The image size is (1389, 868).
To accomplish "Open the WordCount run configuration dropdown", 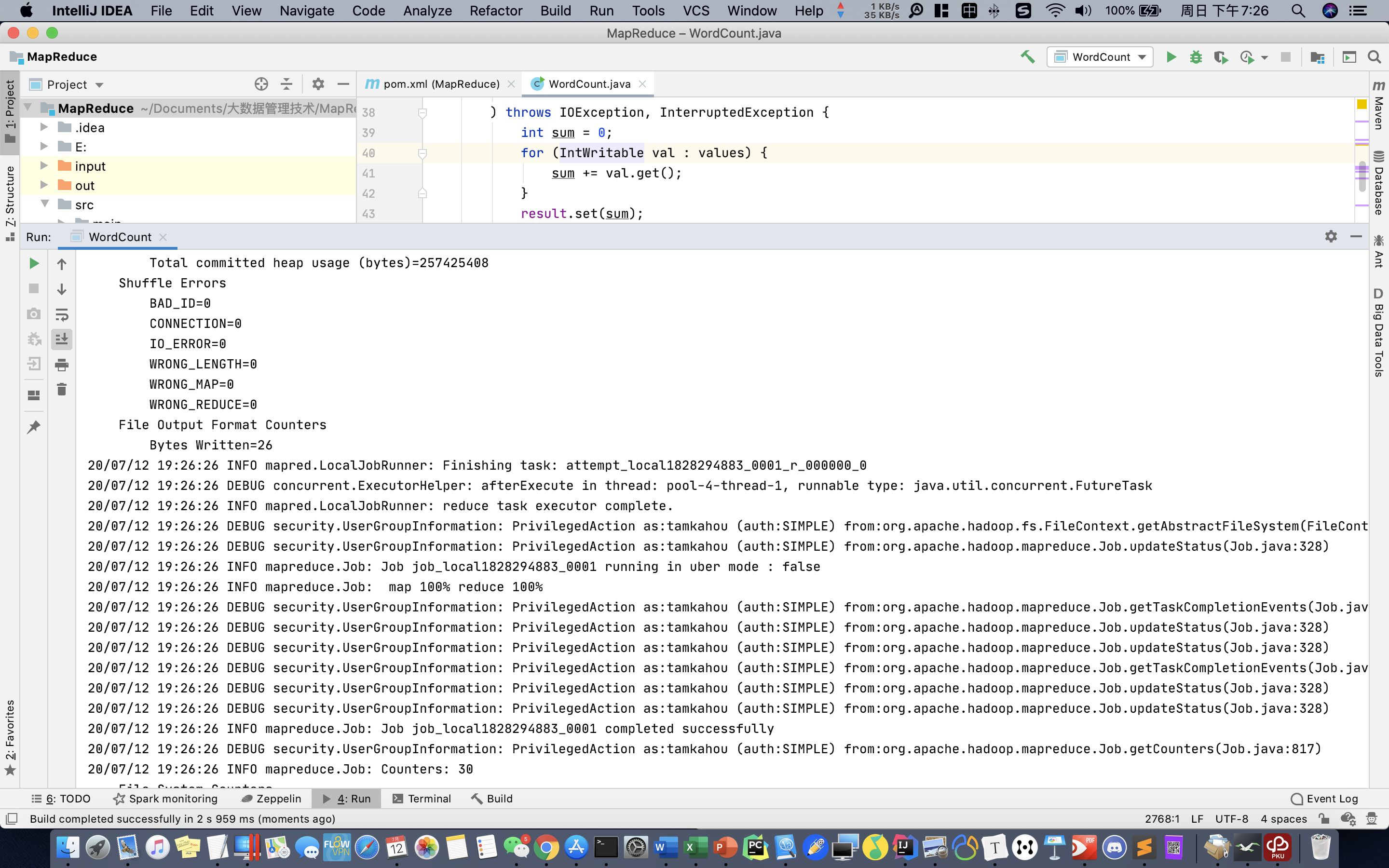I will [x=1100, y=57].
